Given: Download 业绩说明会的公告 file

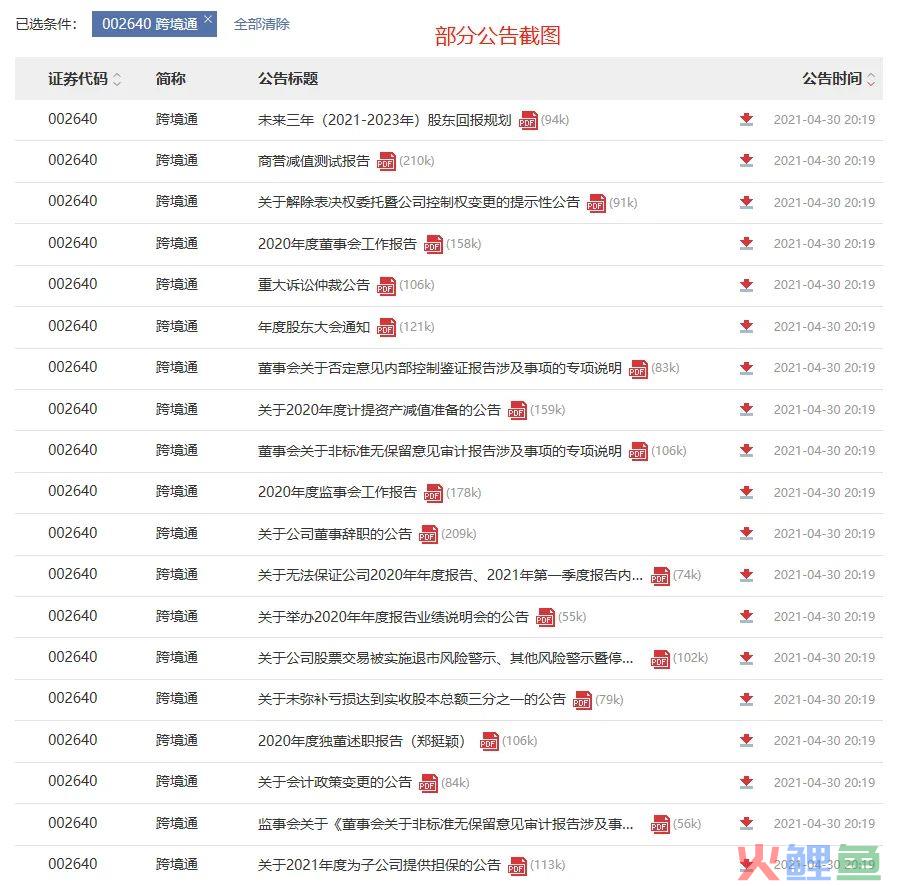Looking at the screenshot, I should coord(746,616).
